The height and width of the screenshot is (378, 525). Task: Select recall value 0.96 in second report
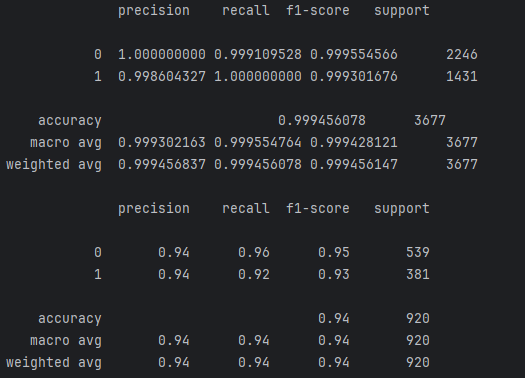point(254,252)
